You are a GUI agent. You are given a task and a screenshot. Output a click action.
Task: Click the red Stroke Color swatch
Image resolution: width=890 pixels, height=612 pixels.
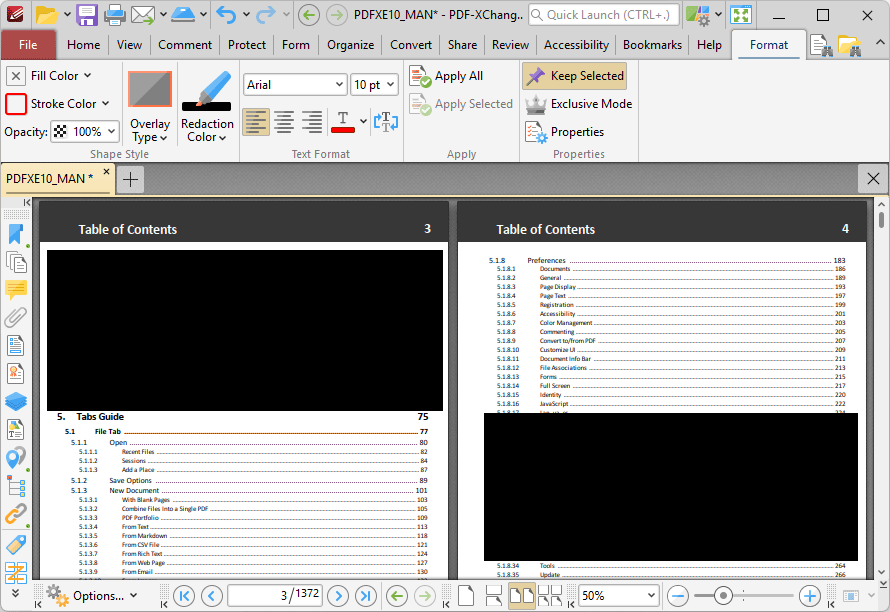[x=16, y=104]
